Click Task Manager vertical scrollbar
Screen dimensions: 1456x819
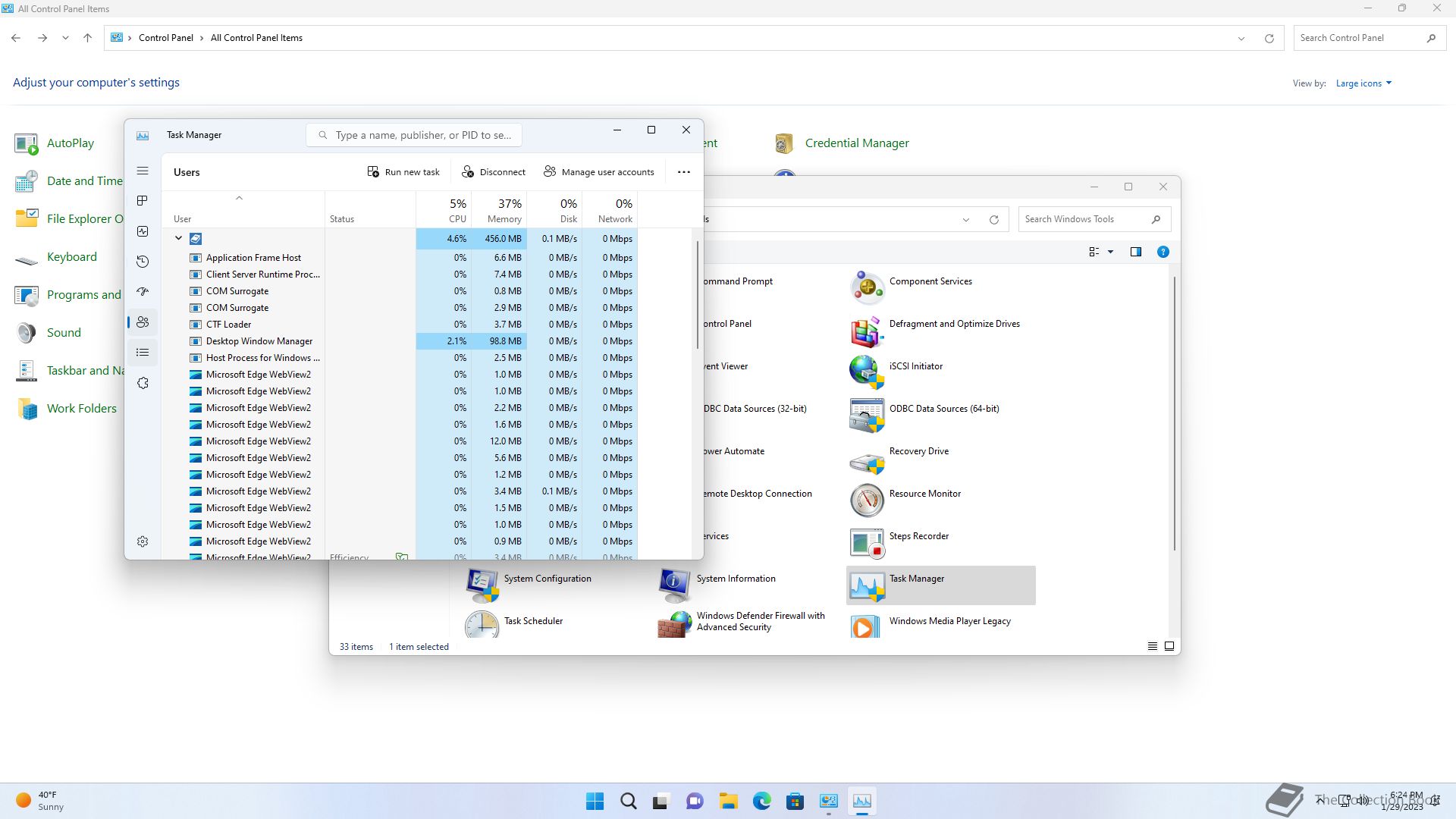point(697,296)
